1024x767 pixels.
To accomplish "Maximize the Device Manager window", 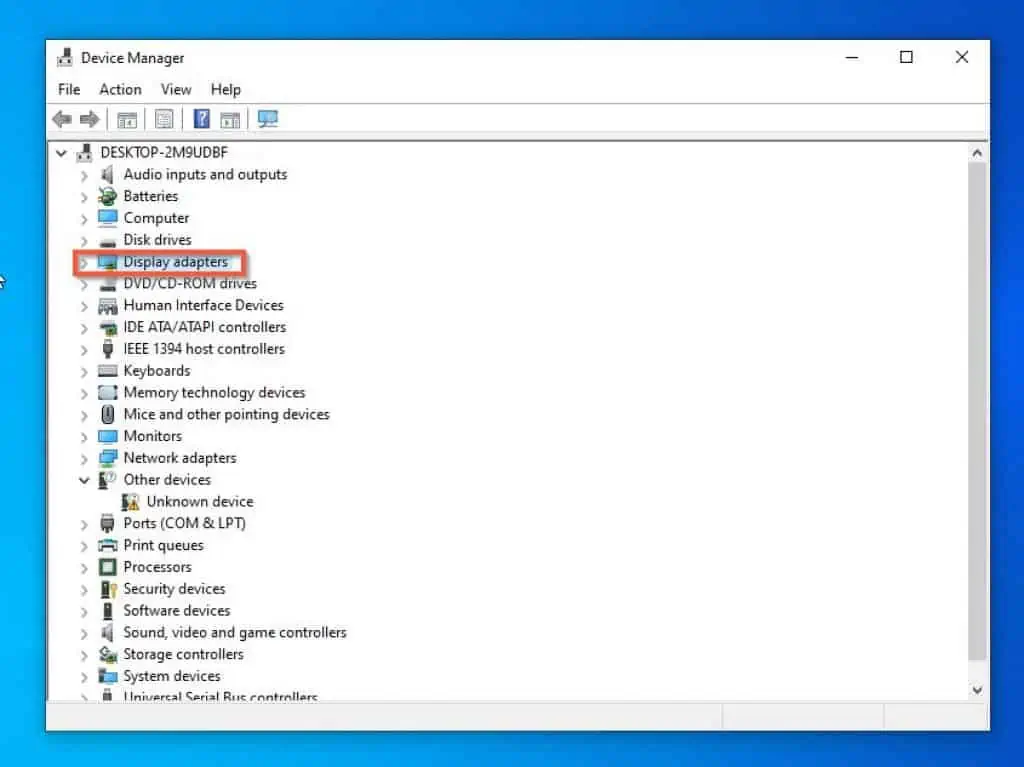I will [906, 58].
